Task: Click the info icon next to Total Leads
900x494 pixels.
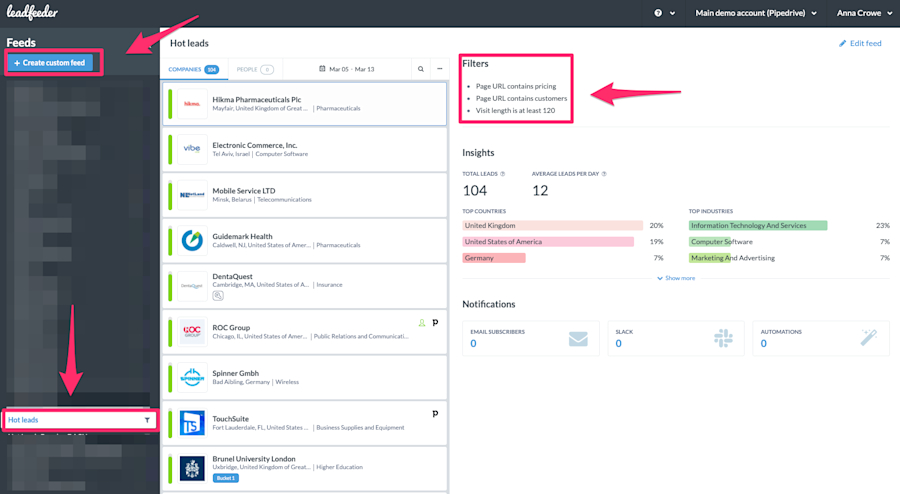Action: point(502,174)
